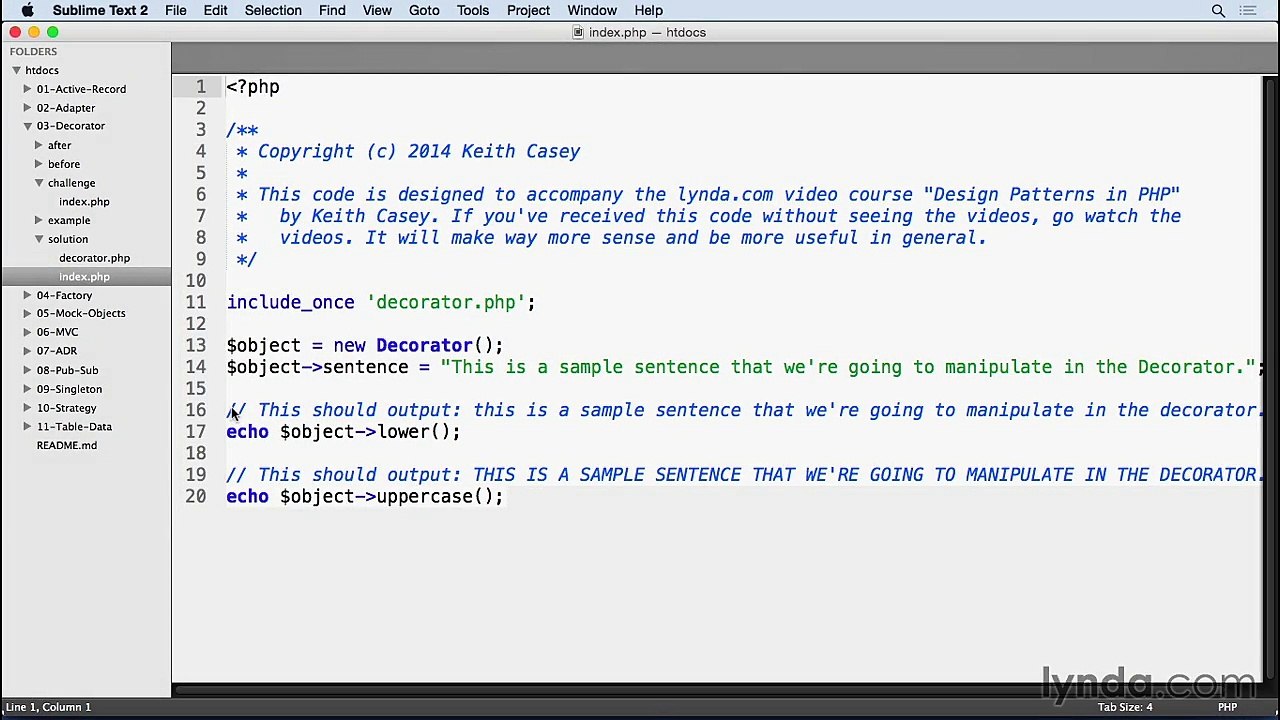Expand the 01-Active-Record folder arrow
Viewport: 1280px width, 720px height.
click(x=28, y=89)
